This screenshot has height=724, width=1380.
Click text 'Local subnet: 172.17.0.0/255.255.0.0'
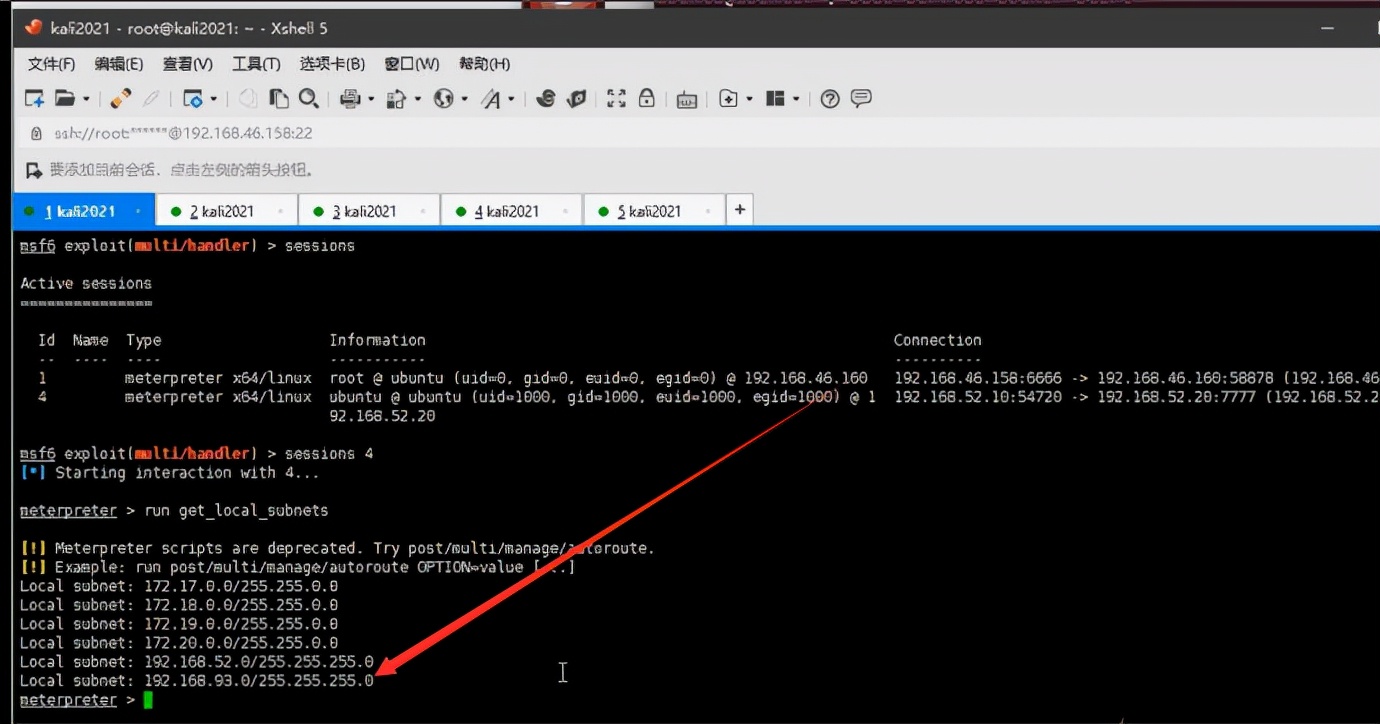[x=179, y=586]
